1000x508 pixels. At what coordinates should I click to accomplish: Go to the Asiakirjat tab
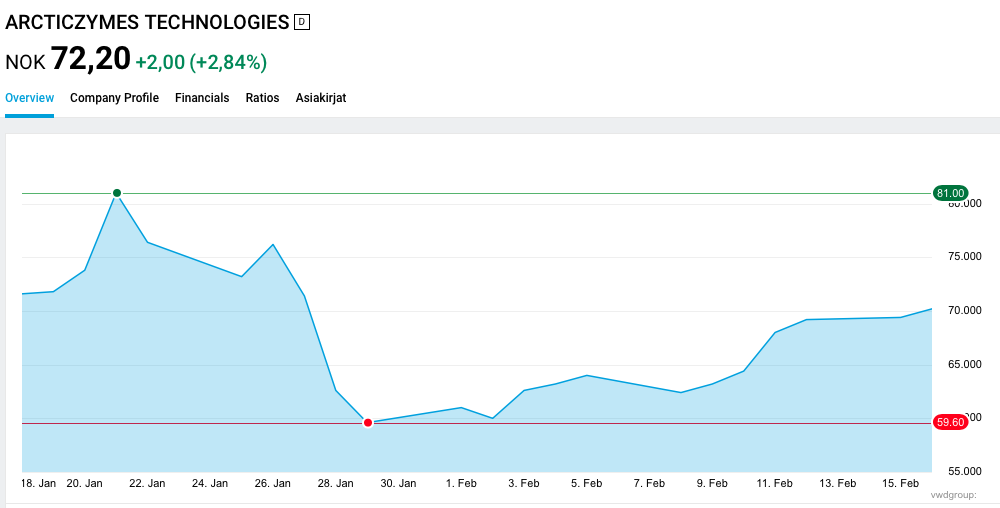(321, 98)
